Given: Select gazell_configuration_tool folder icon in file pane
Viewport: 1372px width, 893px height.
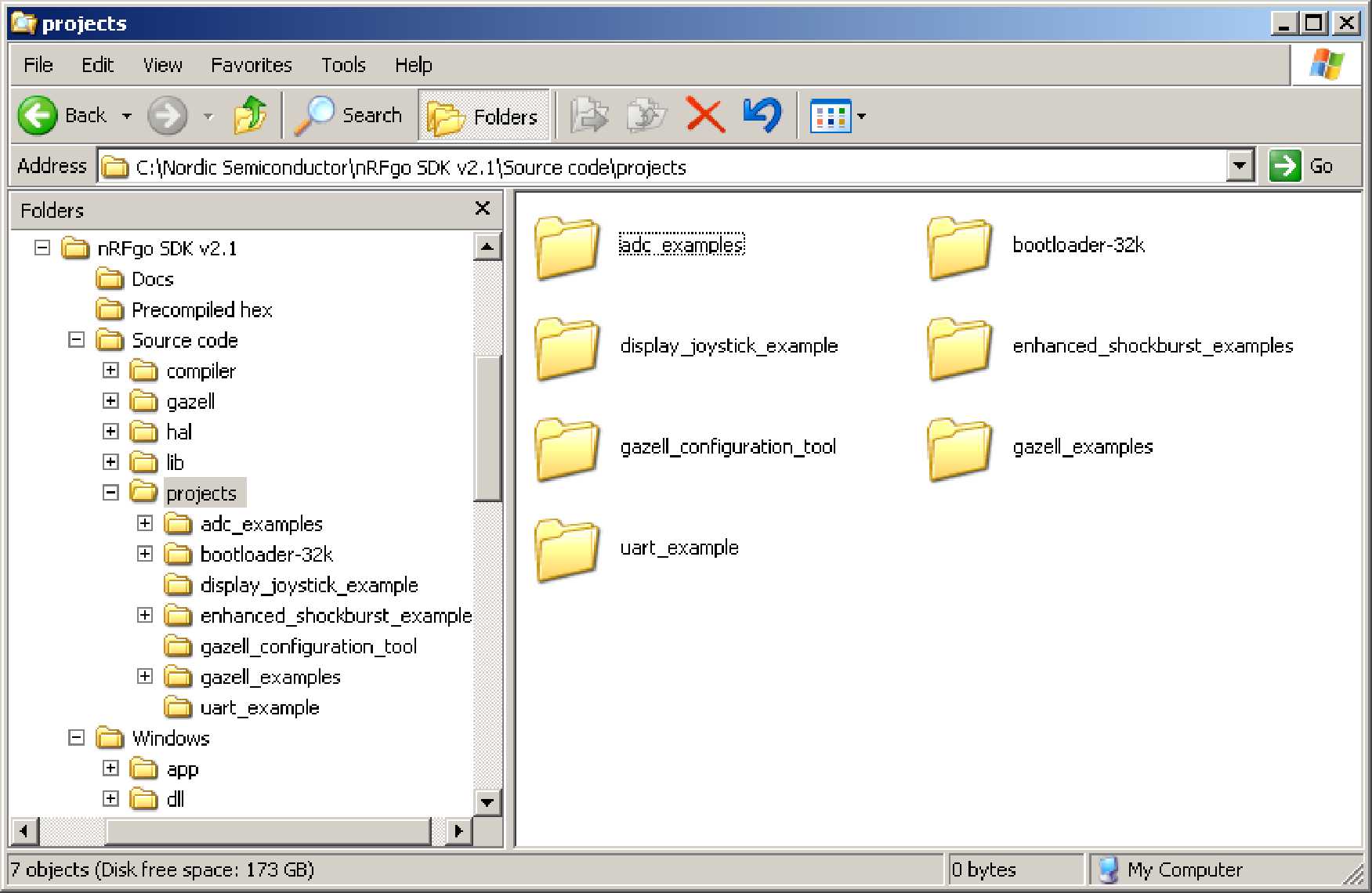Looking at the screenshot, I should [567, 450].
